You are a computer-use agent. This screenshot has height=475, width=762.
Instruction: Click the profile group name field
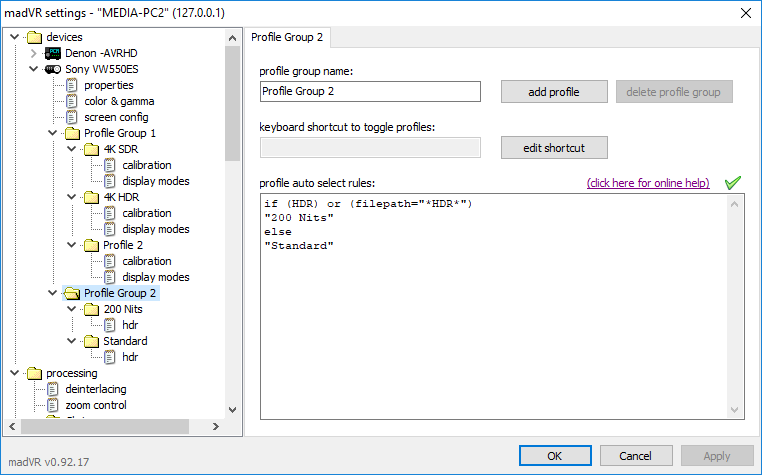pos(370,92)
